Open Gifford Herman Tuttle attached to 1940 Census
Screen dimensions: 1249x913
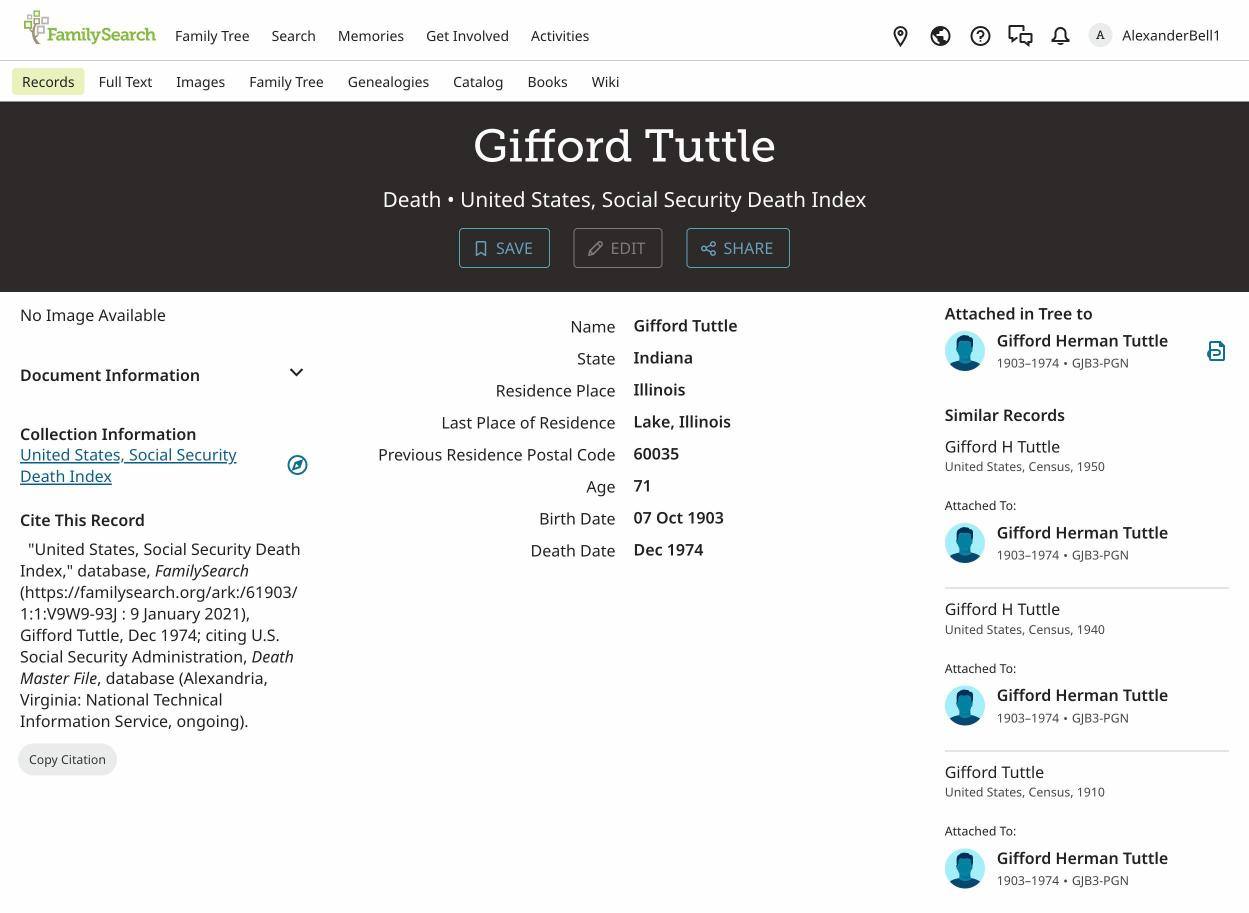click(1082, 695)
